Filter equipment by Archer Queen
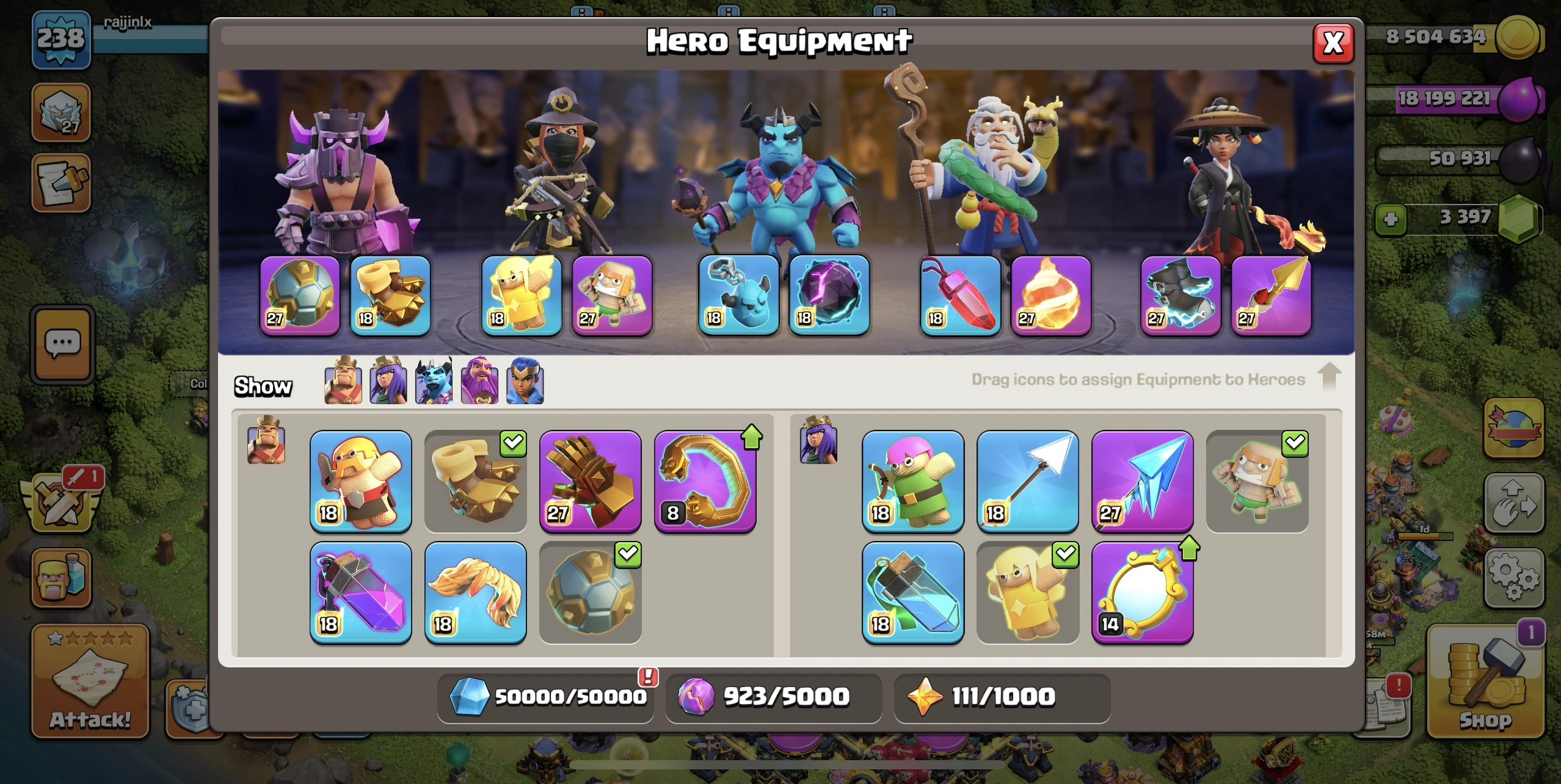Screen dimensions: 1561x784 point(388,380)
